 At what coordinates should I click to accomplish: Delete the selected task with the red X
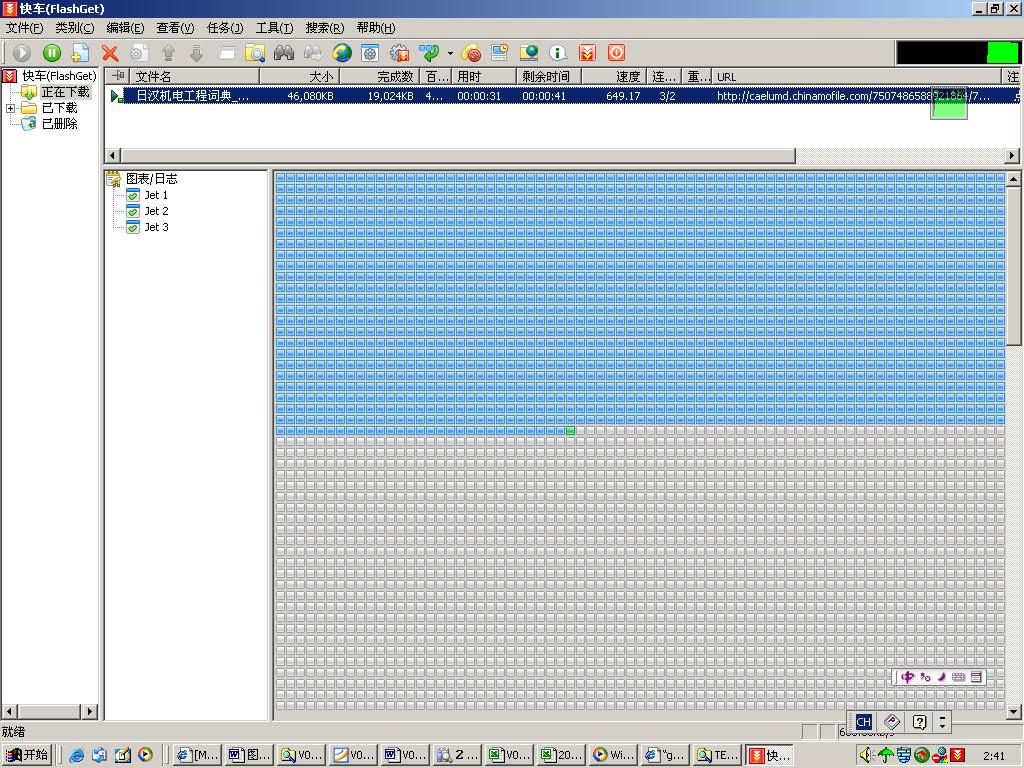click(x=110, y=53)
